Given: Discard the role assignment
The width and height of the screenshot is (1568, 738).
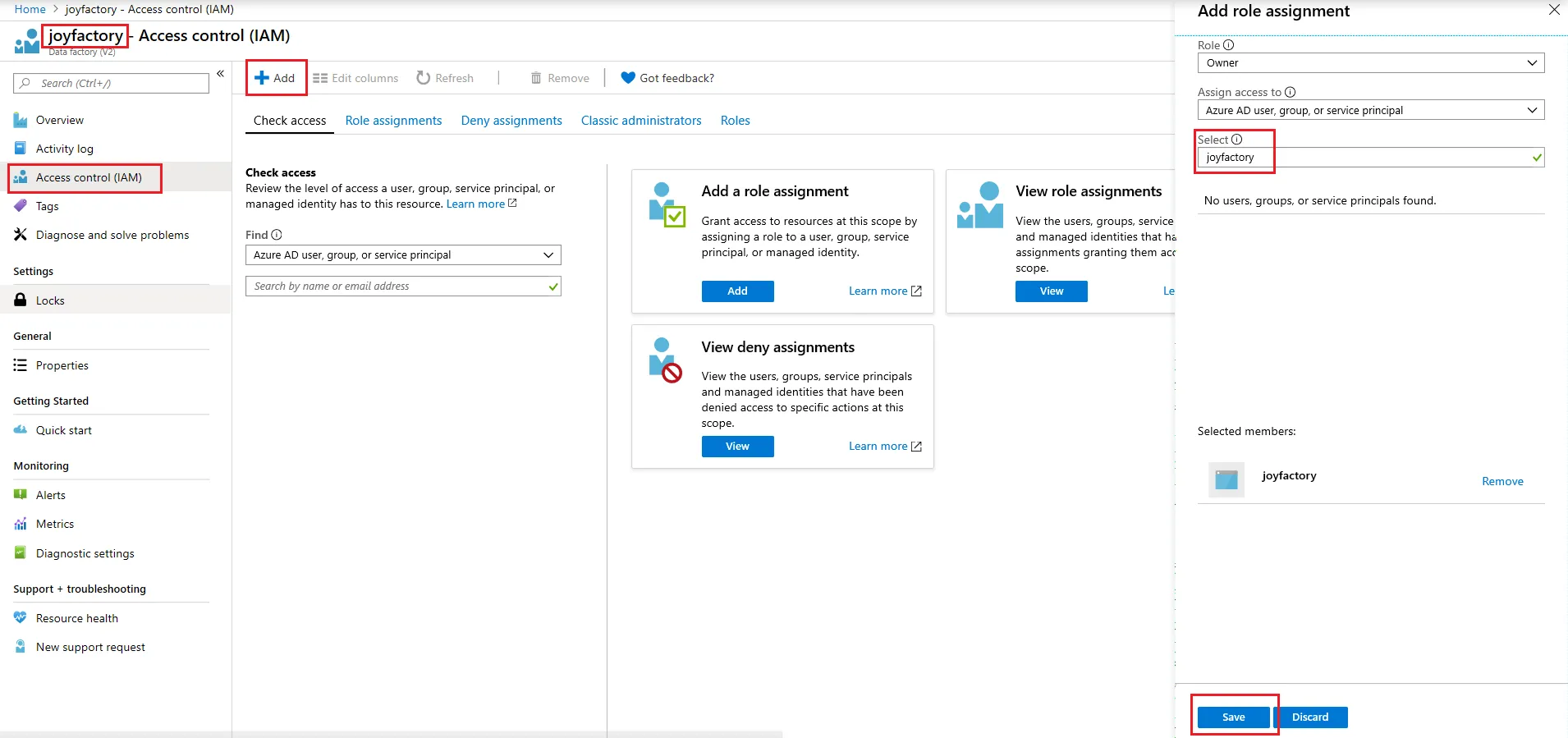Looking at the screenshot, I should point(1310,717).
